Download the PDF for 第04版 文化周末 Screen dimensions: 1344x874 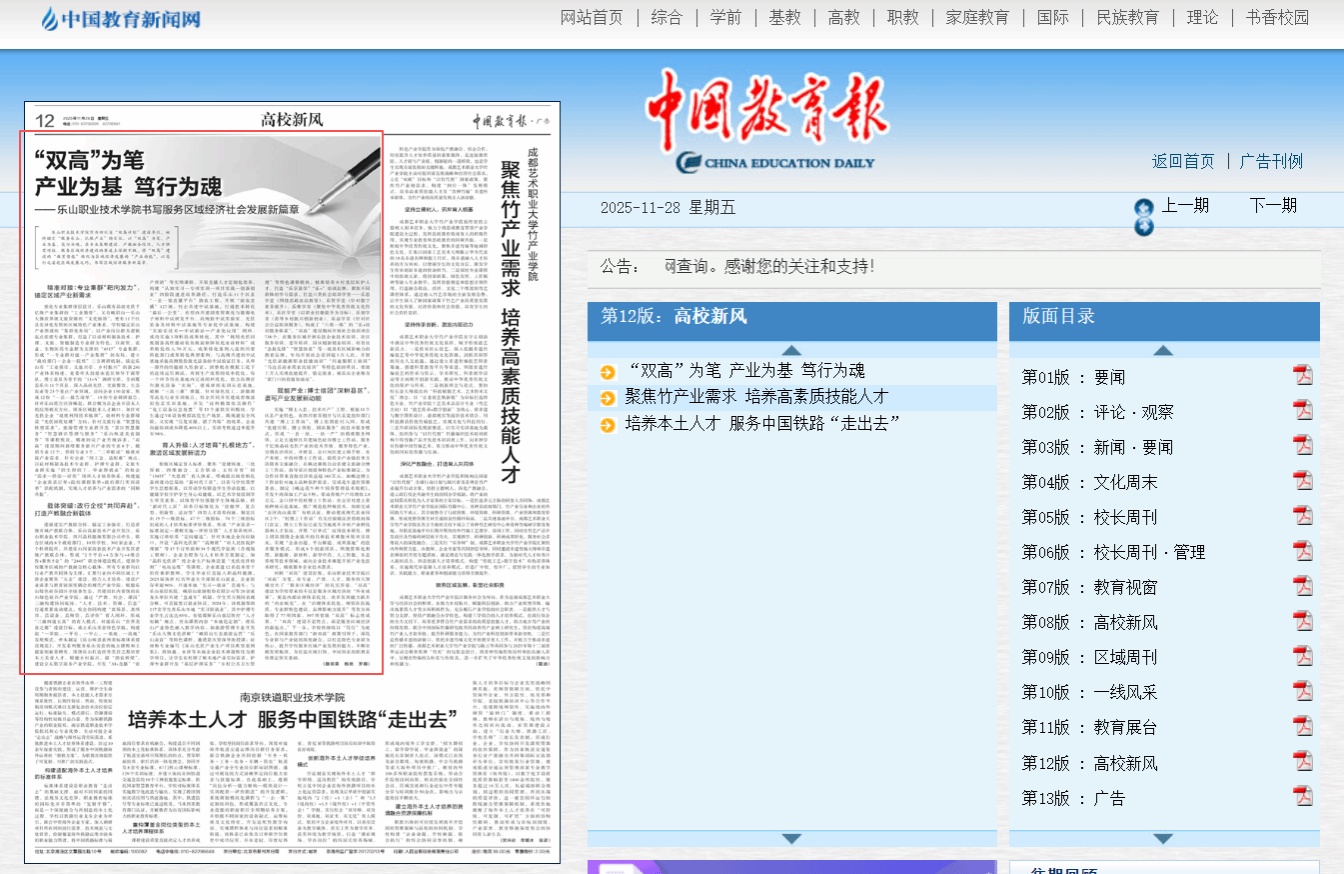click(x=1302, y=481)
